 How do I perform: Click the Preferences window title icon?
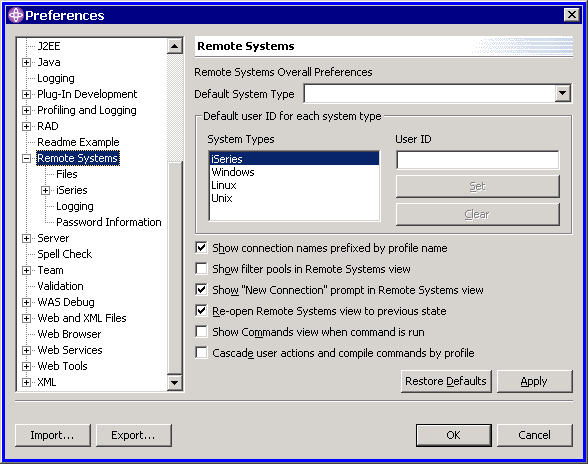click(16, 15)
